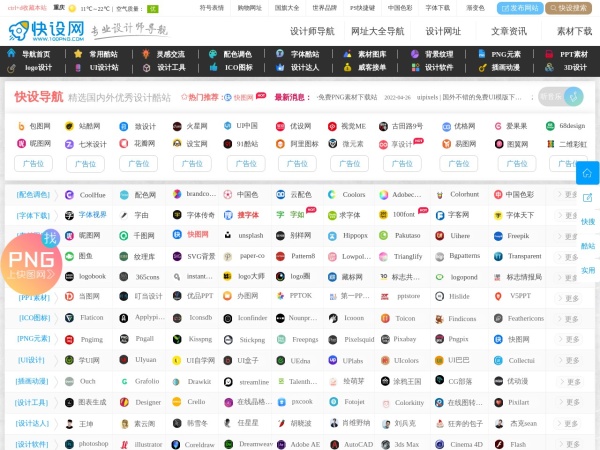Open the 免费PNG素材下载站 news link

(x=347, y=97)
